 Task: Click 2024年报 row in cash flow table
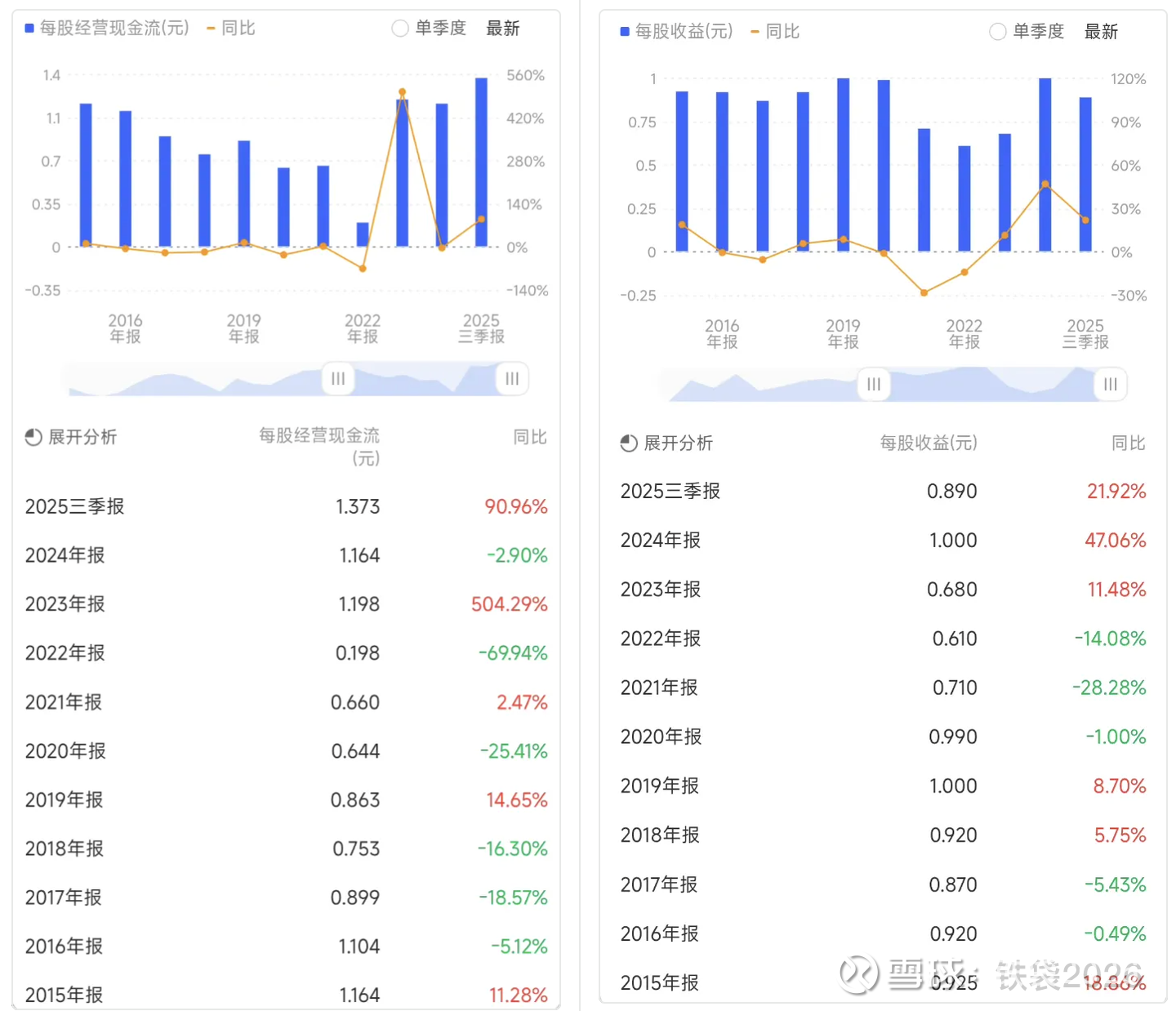(x=286, y=556)
